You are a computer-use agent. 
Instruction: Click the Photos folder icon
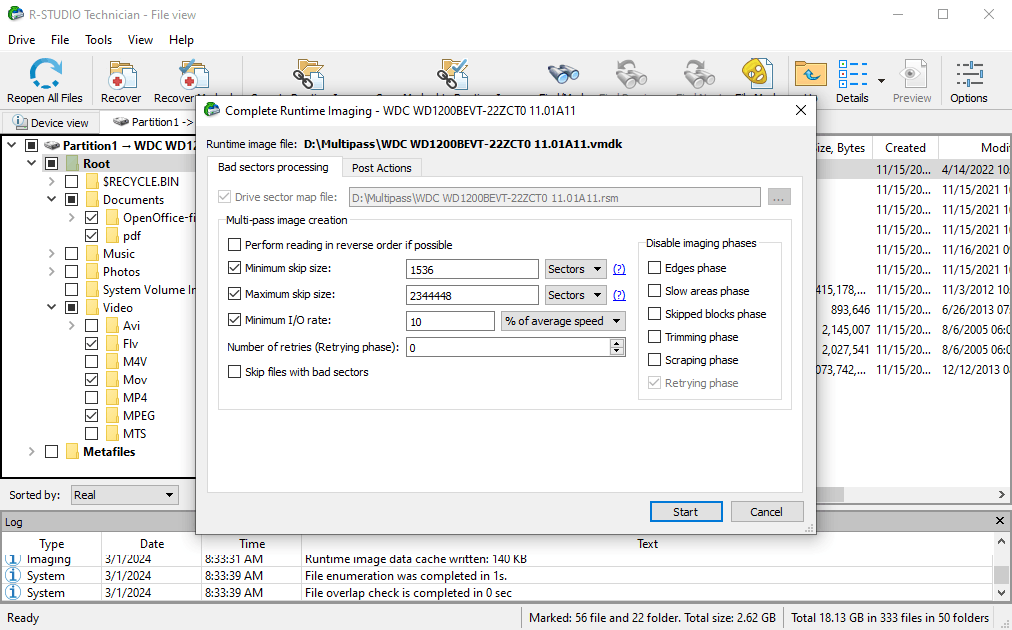[92, 272]
